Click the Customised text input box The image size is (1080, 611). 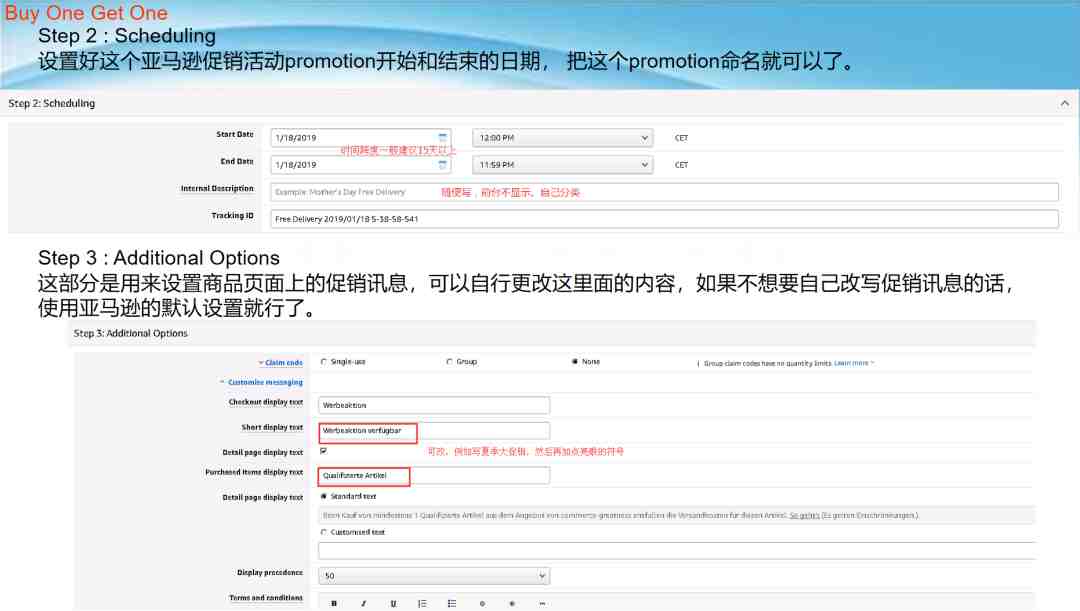pos(677,550)
